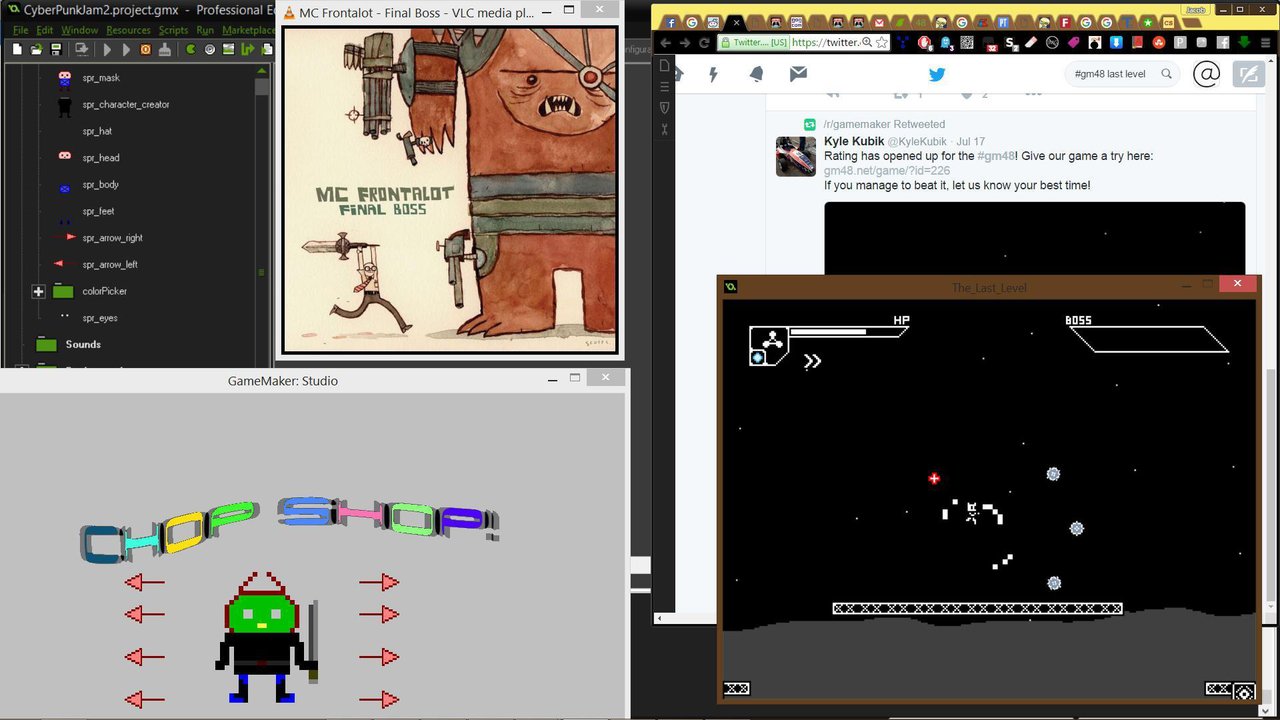Image resolution: width=1280 pixels, height=720 pixels.
Task: Click the Chrome hamburger menu icon
Action: [1266, 43]
